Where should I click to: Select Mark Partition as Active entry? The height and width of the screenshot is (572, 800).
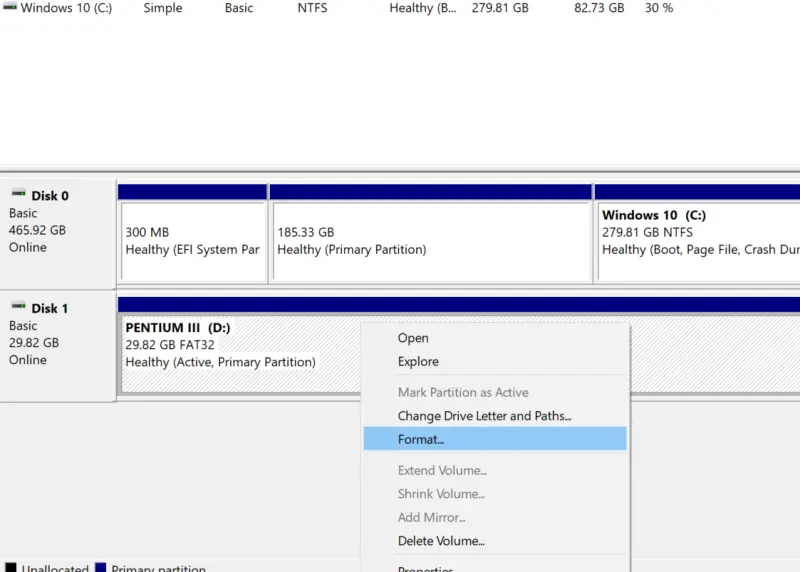point(495,392)
